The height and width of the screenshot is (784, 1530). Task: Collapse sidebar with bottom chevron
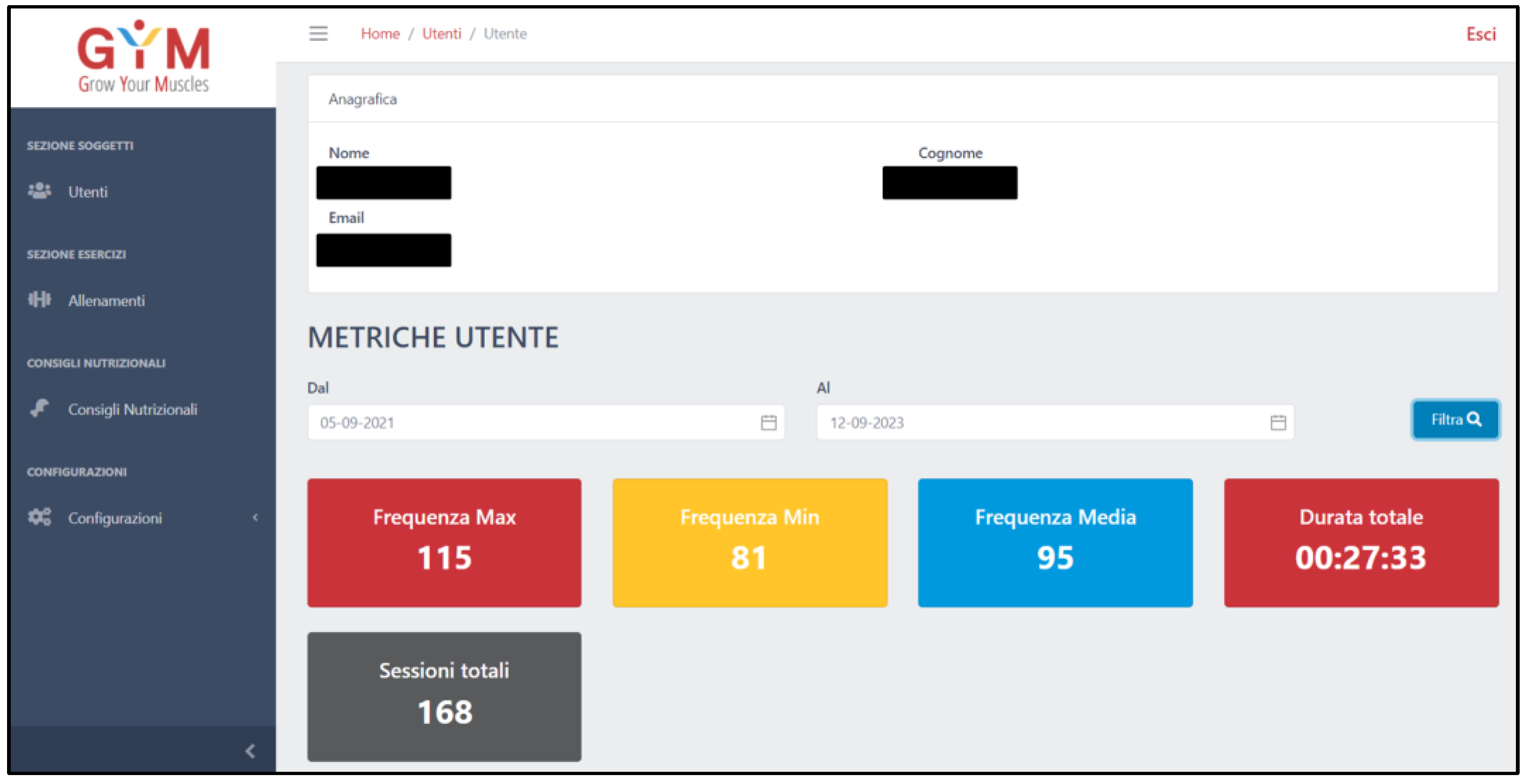point(250,751)
